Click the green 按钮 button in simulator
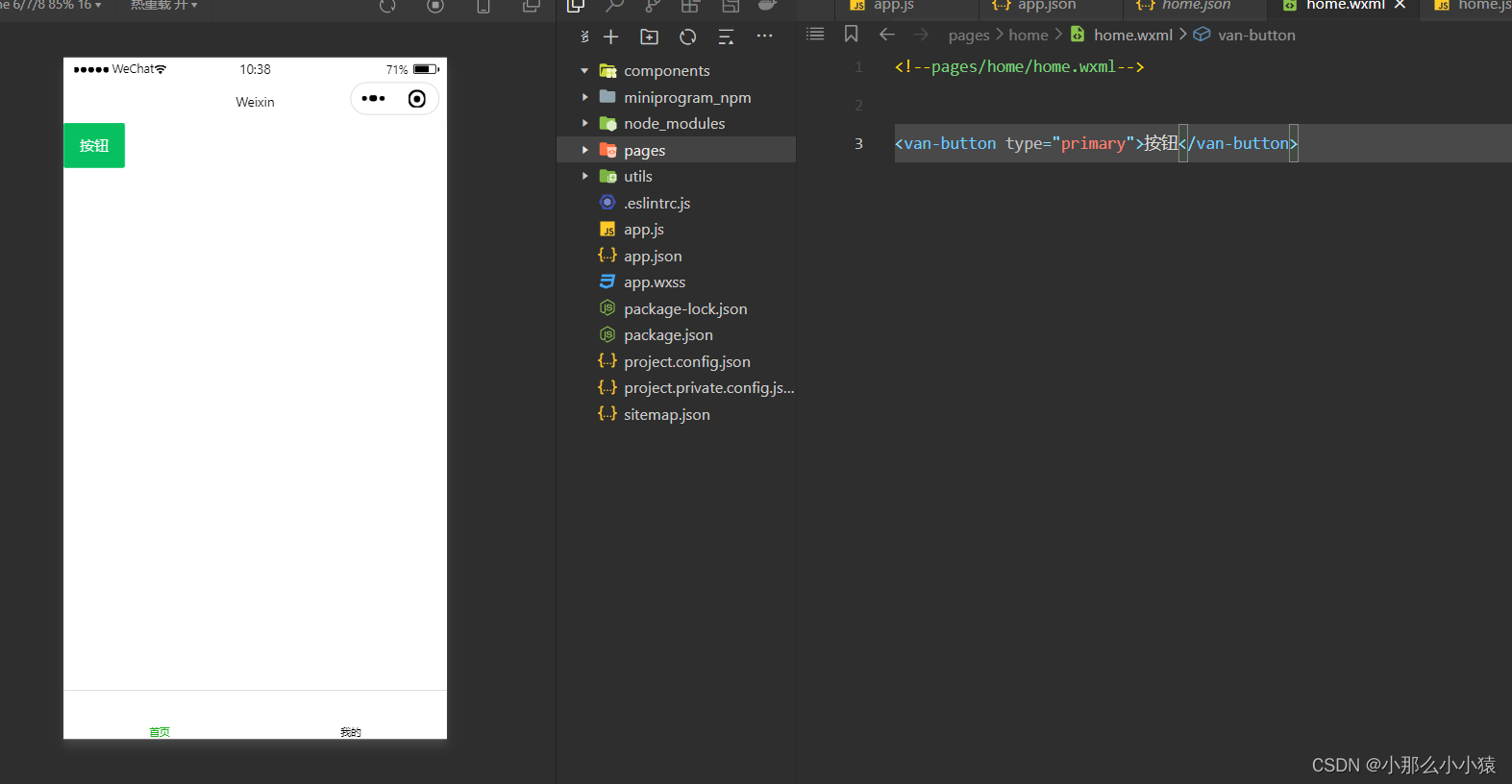Viewport: 1512px width, 784px height. tap(94, 145)
